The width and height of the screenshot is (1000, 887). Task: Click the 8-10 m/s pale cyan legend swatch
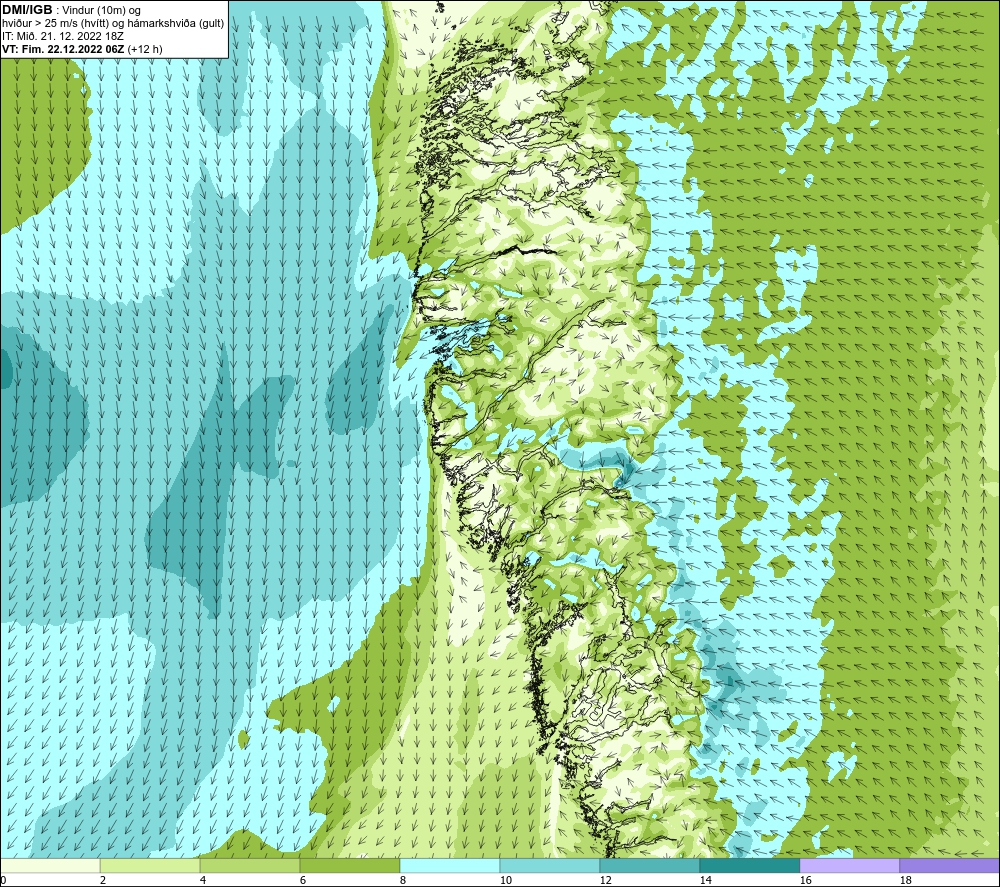pyautogui.click(x=450, y=865)
